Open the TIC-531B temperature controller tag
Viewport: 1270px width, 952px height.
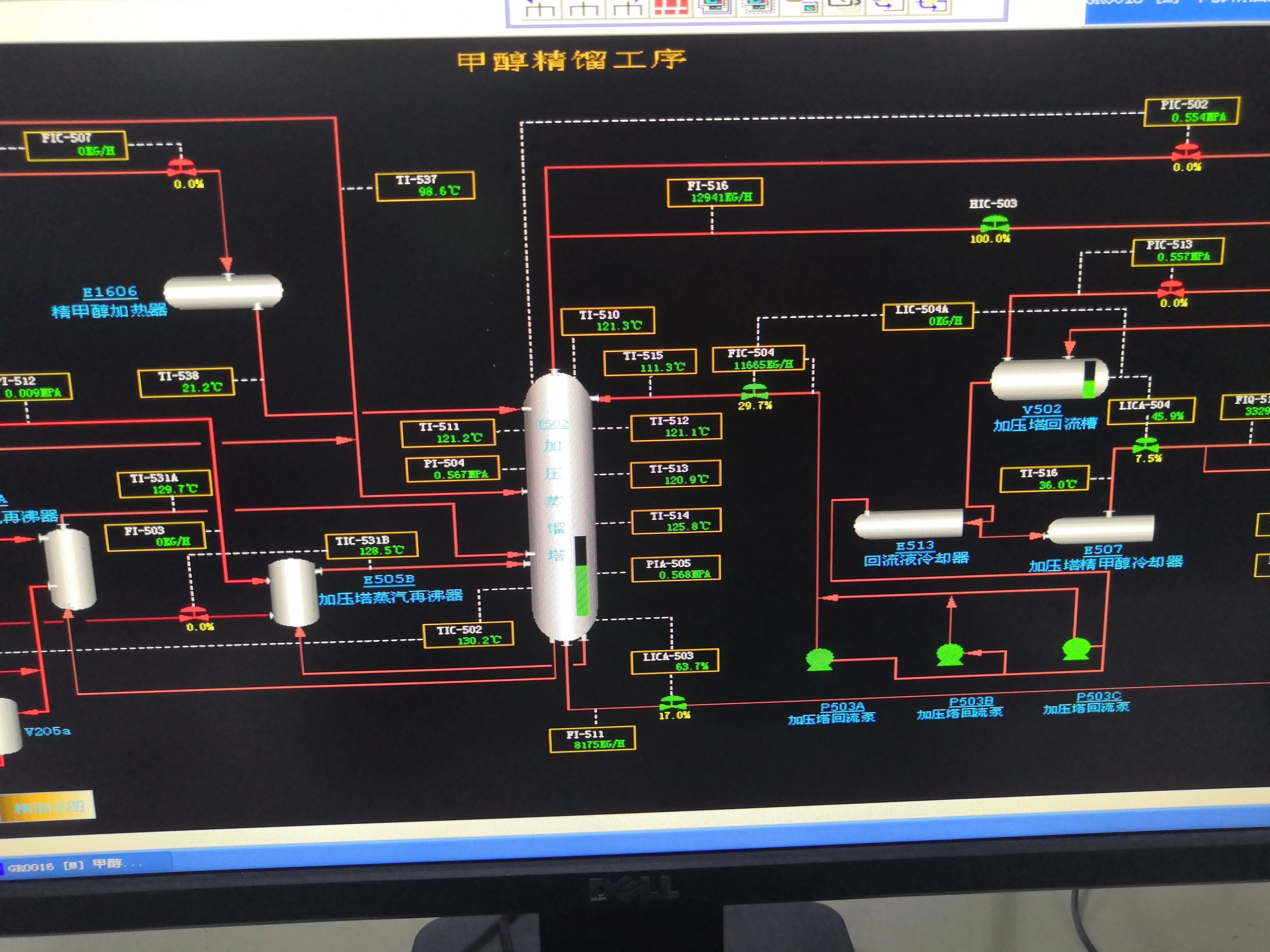pyautogui.click(x=372, y=545)
